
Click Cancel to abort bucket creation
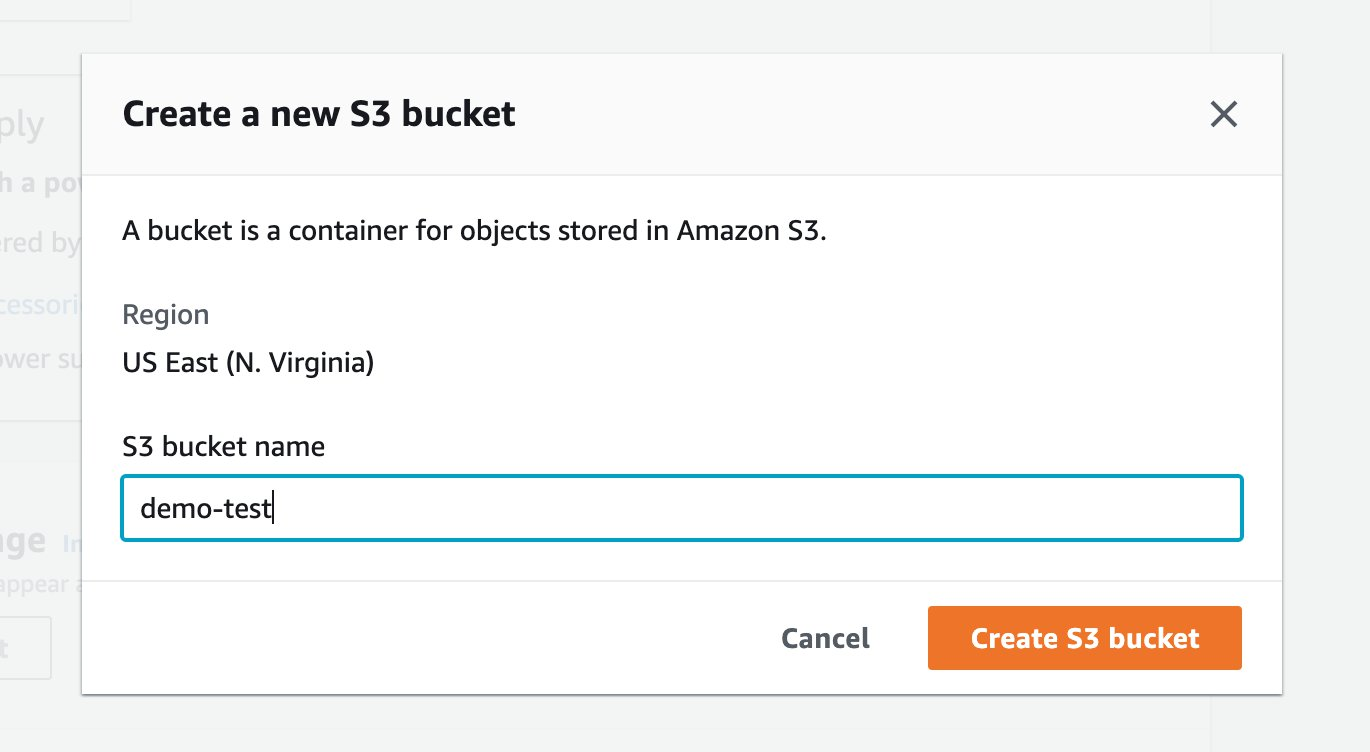824,638
